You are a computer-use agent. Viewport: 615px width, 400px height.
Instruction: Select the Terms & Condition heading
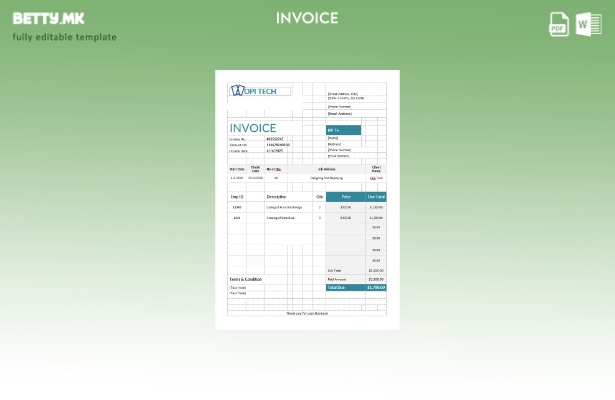tap(245, 279)
